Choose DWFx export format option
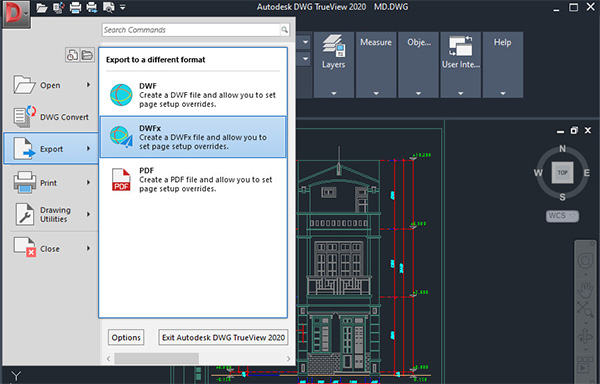Viewport: 600px width, 384px height. [x=193, y=137]
